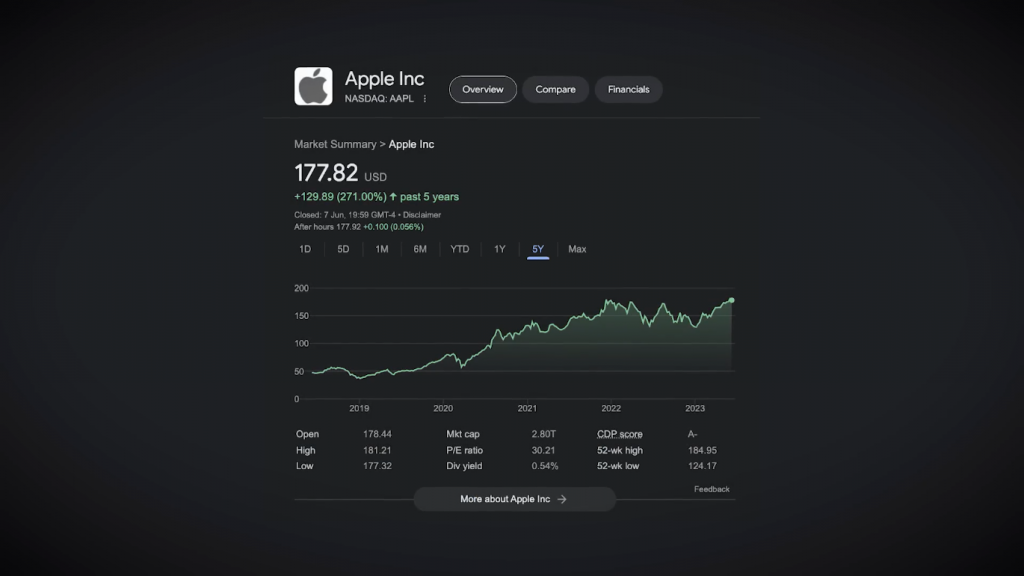1024x576 pixels.
Task: Open the three-dot options menu beside NASDAQ: AAPL
Action: point(425,99)
